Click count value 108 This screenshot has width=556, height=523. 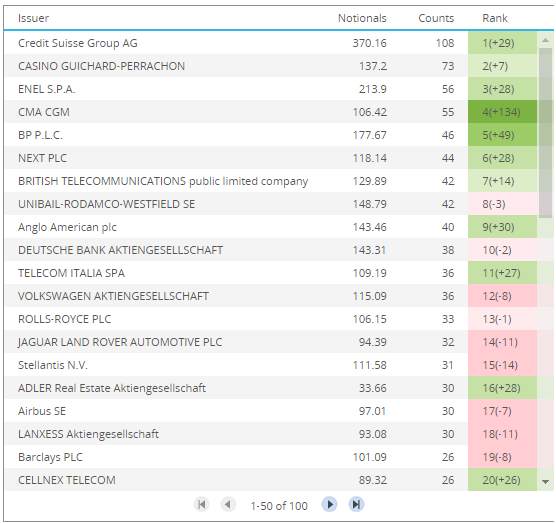pyautogui.click(x=445, y=43)
